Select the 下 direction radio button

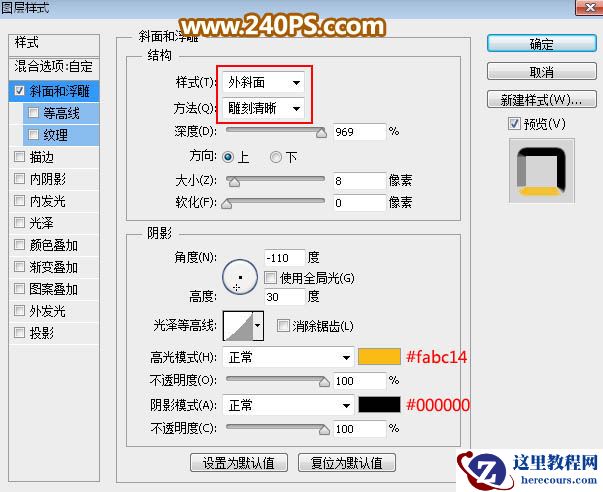(275, 157)
